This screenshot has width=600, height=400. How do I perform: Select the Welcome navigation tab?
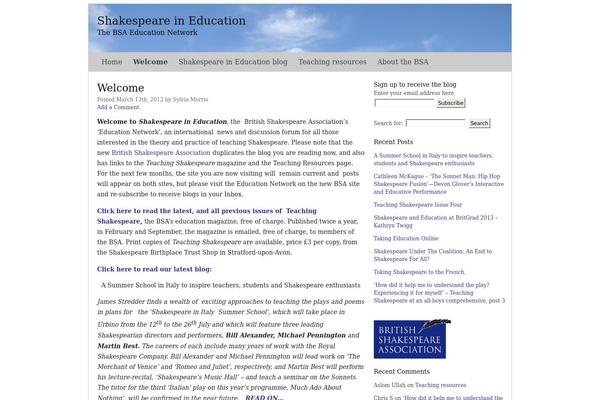(150, 62)
